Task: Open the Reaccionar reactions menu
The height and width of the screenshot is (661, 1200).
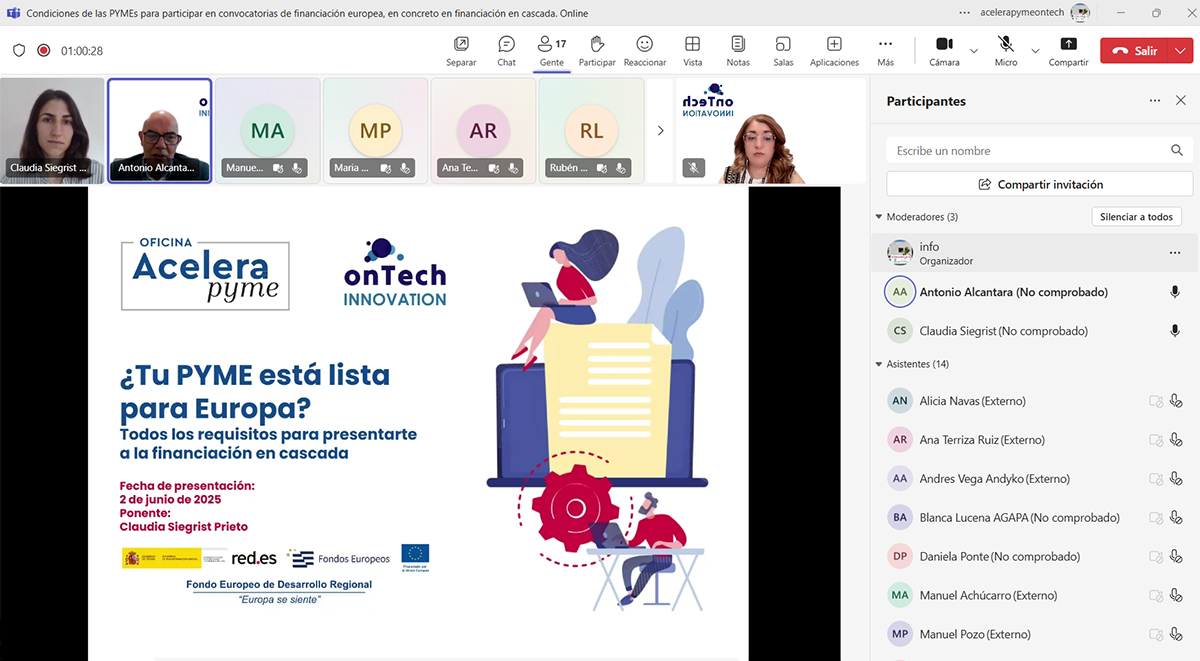Action: point(644,48)
